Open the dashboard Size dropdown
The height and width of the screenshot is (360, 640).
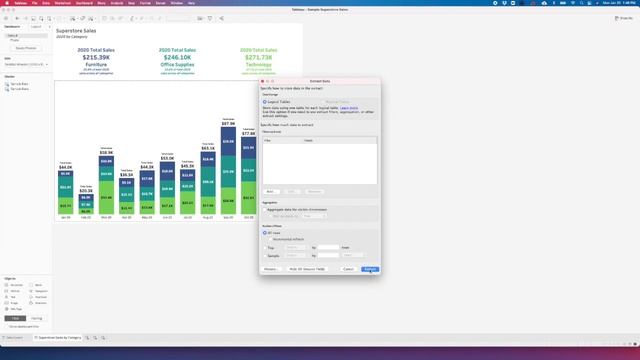(26, 64)
